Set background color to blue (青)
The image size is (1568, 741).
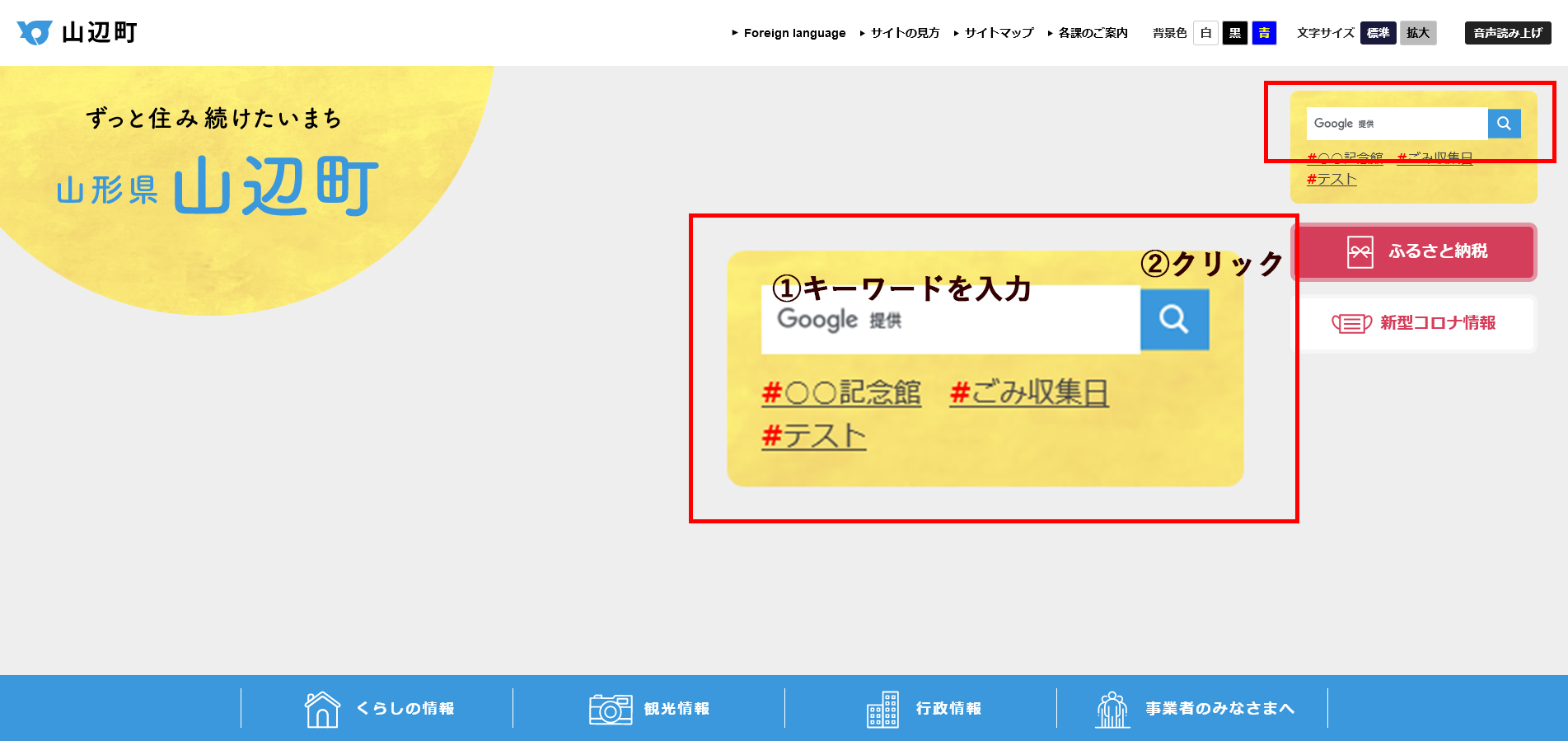pos(1264,33)
